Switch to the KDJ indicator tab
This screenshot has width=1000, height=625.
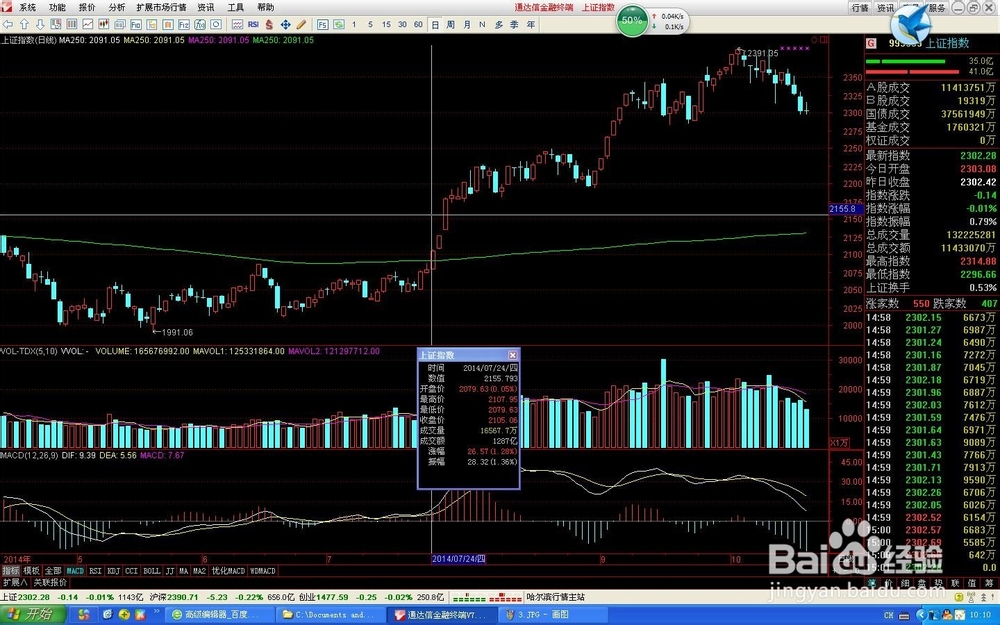pos(114,571)
